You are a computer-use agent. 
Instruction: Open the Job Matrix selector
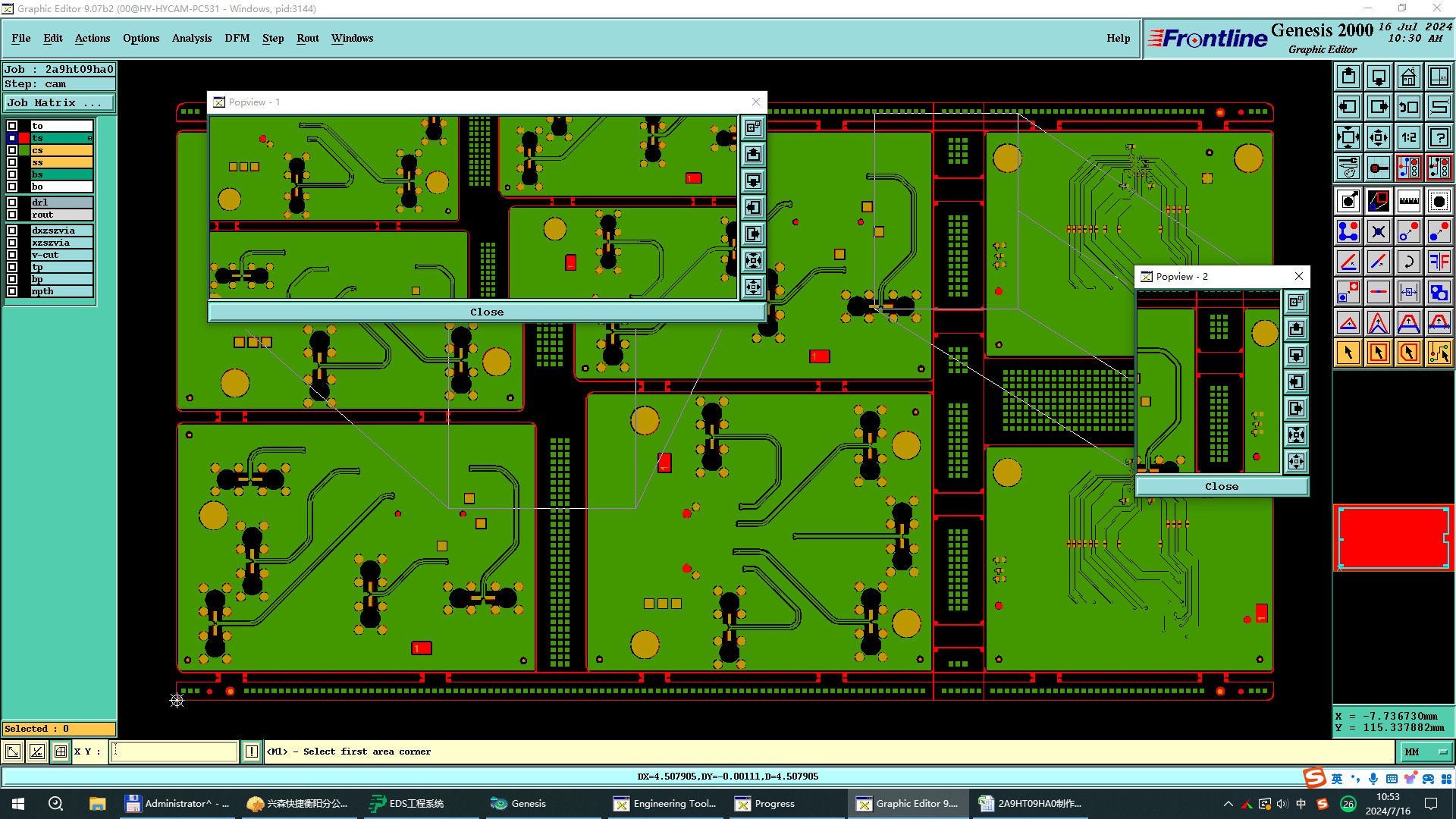click(x=59, y=103)
